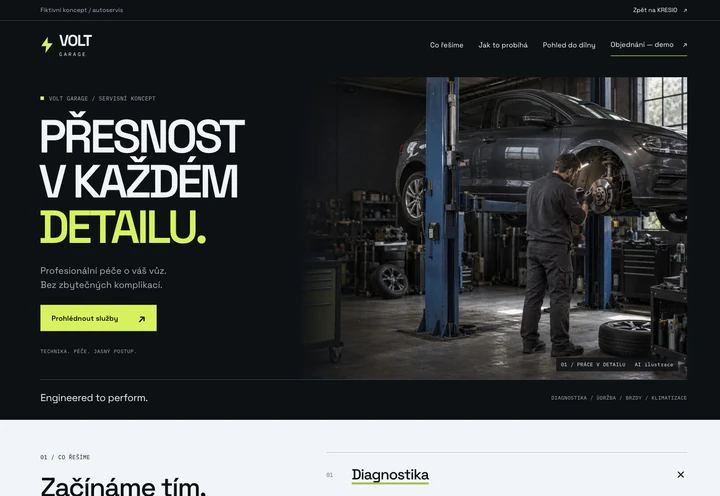Click the VOLT GARAGE / SERVISNÍ KONCEPT label
Screen dimensions: 720x496
(102, 98)
